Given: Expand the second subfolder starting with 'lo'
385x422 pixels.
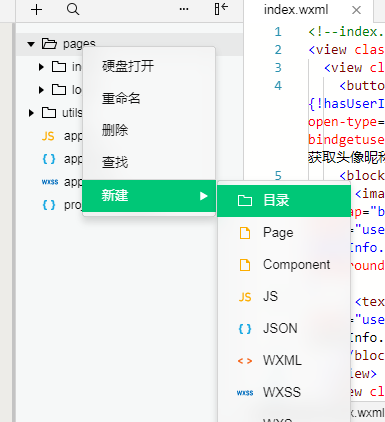Looking at the screenshot, I should [41, 90].
